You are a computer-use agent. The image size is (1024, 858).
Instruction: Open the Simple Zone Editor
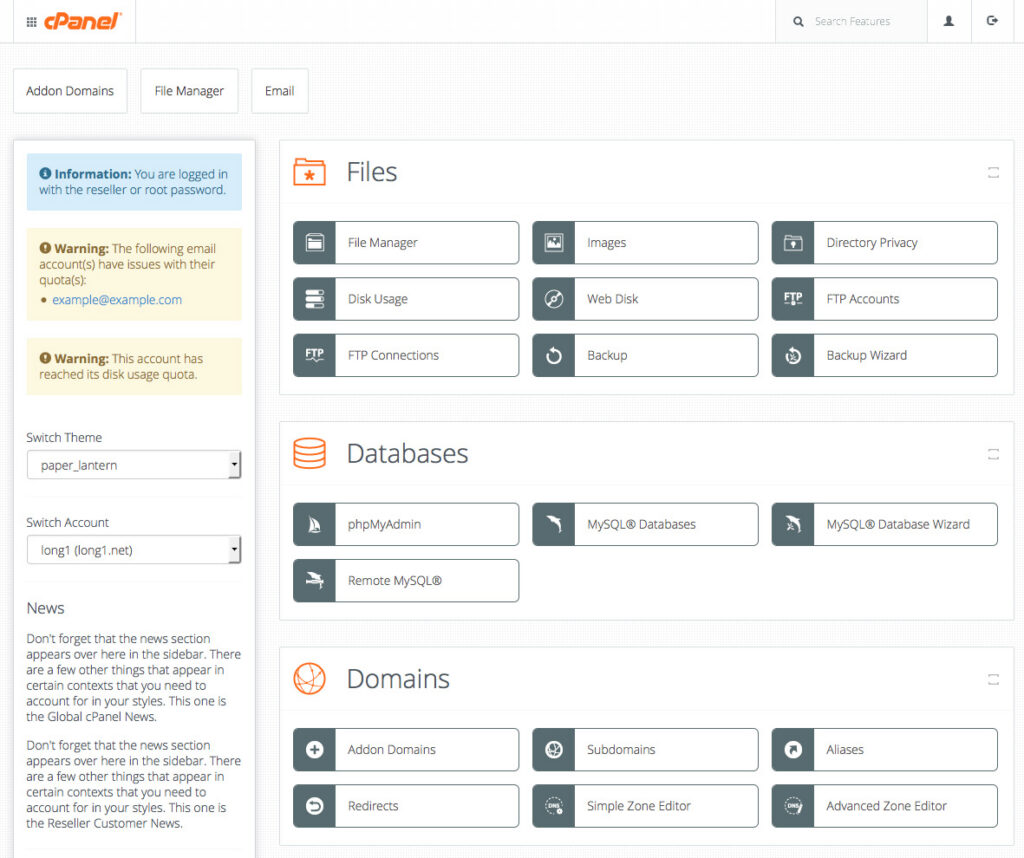pyautogui.click(x=645, y=806)
